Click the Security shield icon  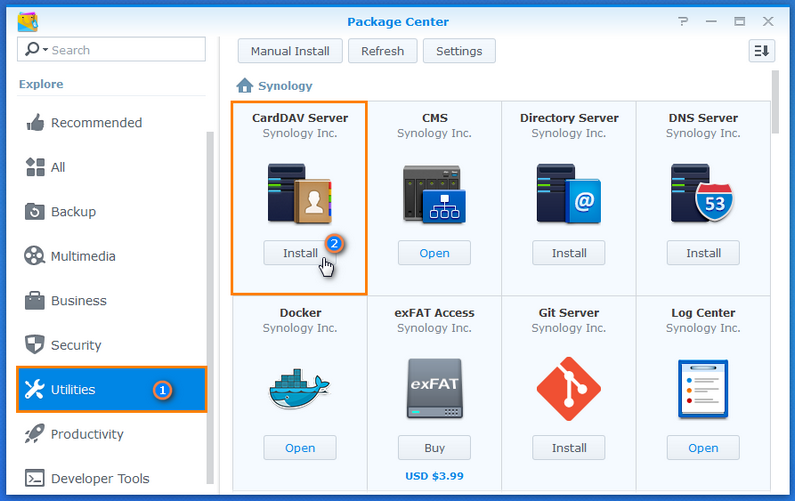pyautogui.click(x=34, y=344)
